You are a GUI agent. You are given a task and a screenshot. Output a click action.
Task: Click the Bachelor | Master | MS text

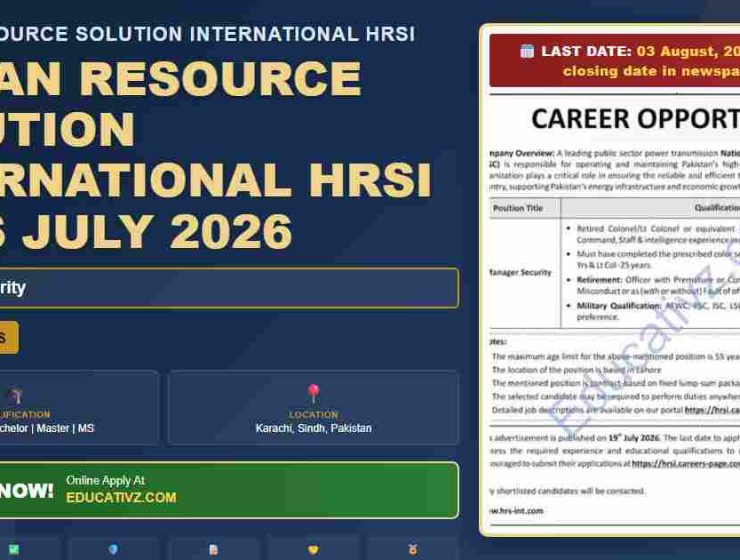47,428
